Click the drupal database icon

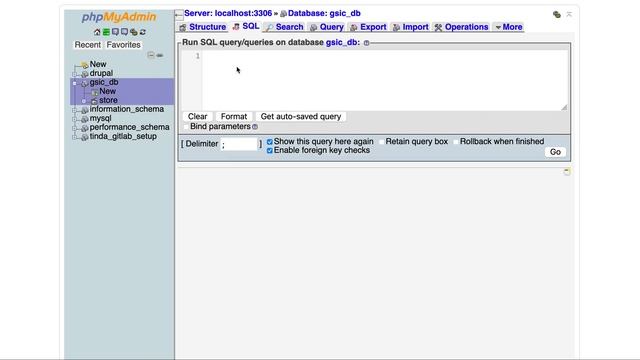click(84, 74)
